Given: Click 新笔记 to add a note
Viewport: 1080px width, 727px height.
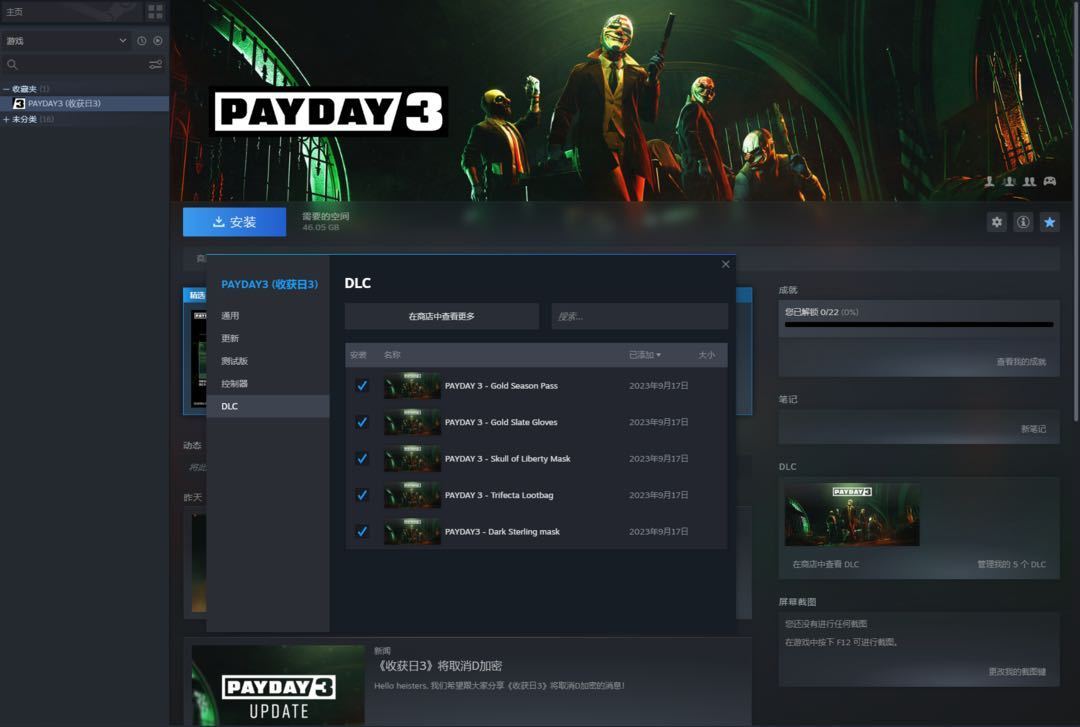Looking at the screenshot, I should (x=1033, y=429).
